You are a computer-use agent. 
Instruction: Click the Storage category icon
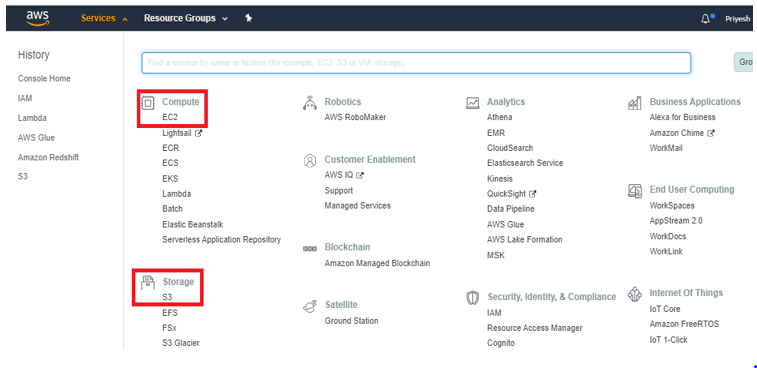148,282
